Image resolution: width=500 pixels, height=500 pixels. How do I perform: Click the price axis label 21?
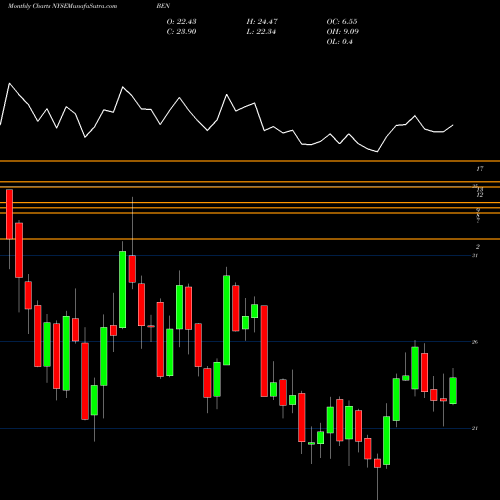coord(475,428)
